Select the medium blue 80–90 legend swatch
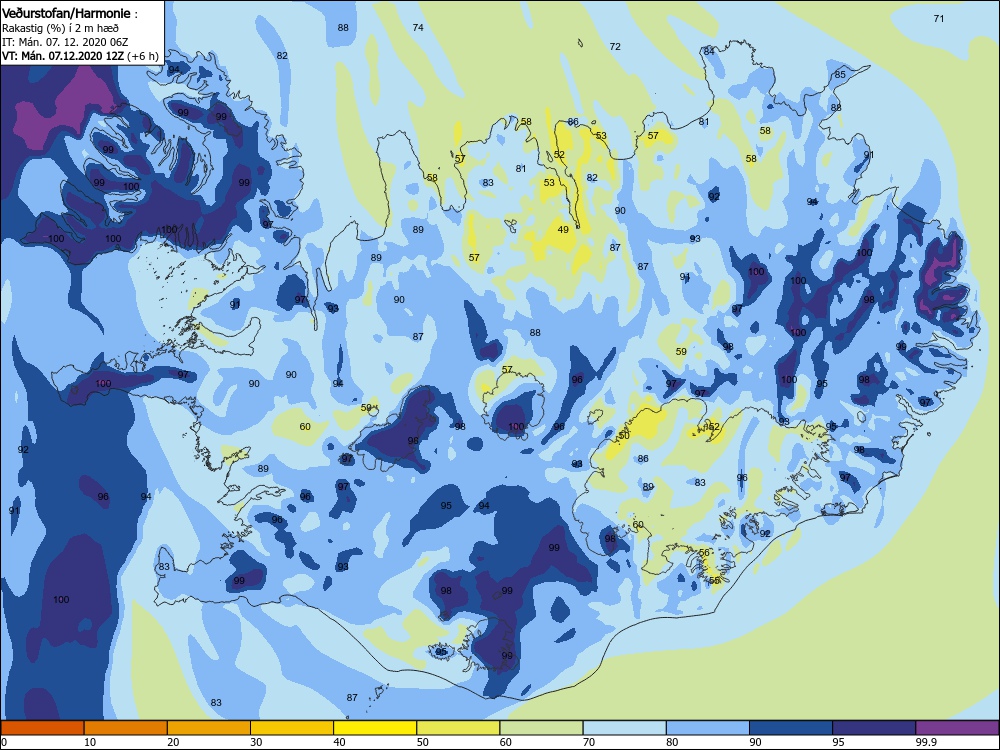This screenshot has height=750, width=1000. pos(708,728)
